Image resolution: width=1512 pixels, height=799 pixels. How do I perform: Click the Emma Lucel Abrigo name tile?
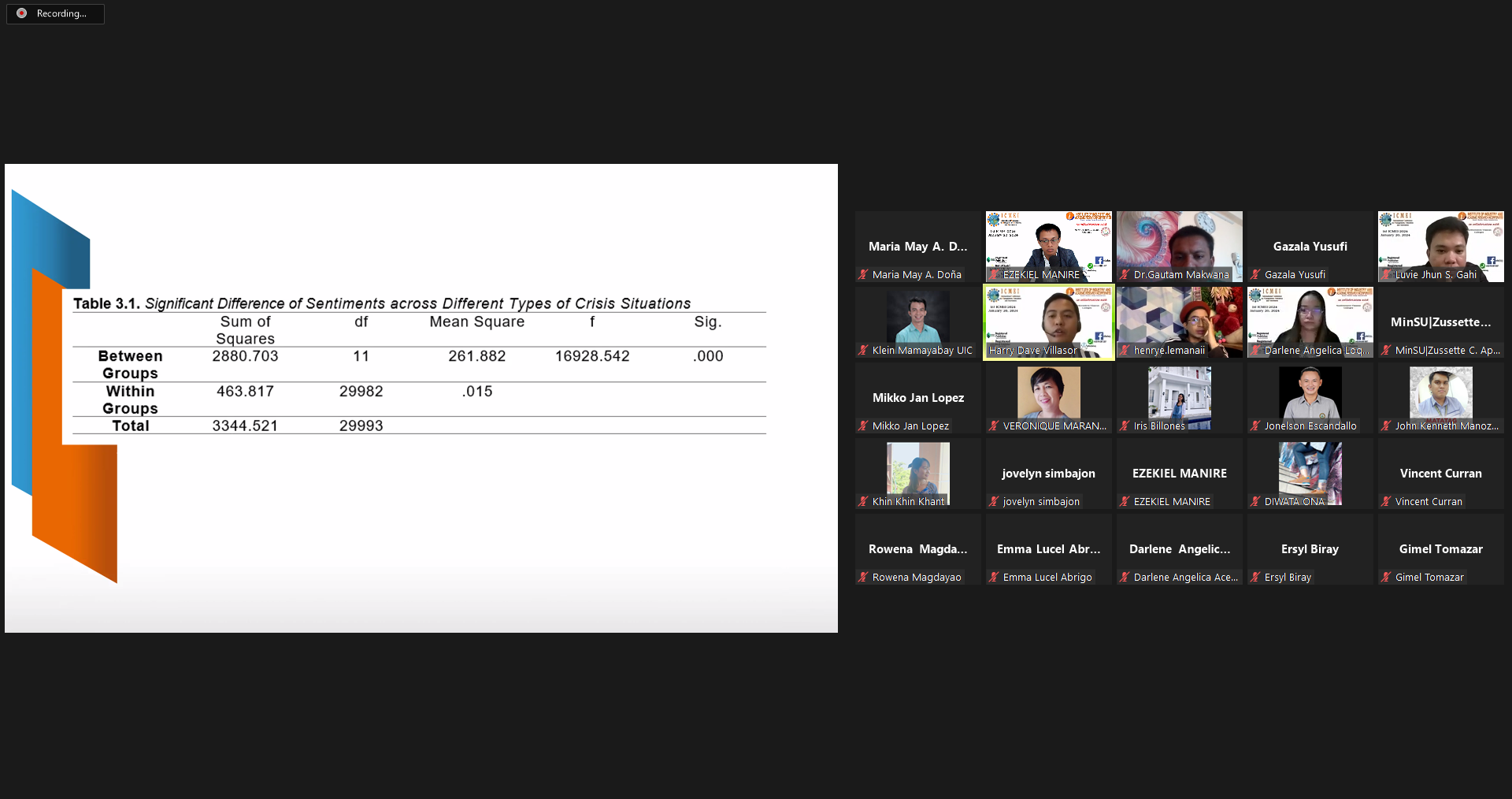[x=1048, y=549]
